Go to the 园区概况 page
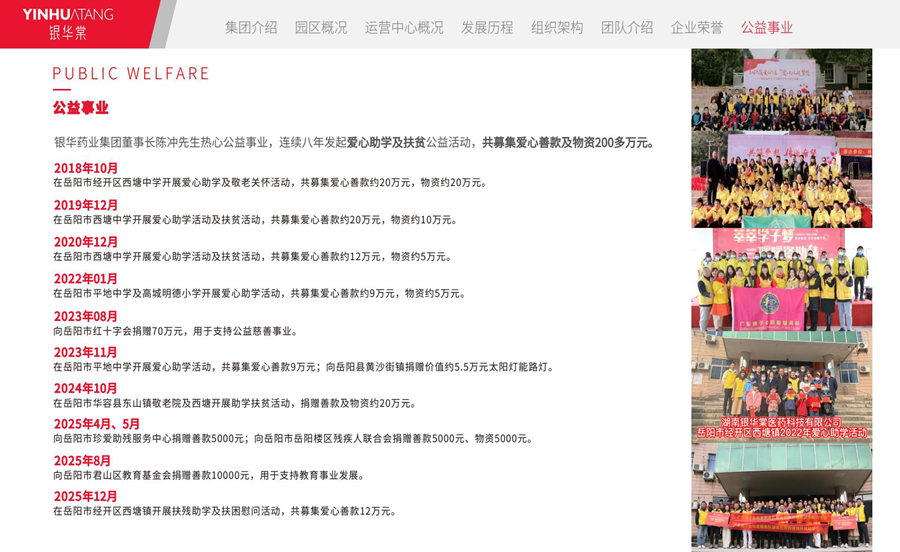The height and width of the screenshot is (552, 900). click(321, 28)
